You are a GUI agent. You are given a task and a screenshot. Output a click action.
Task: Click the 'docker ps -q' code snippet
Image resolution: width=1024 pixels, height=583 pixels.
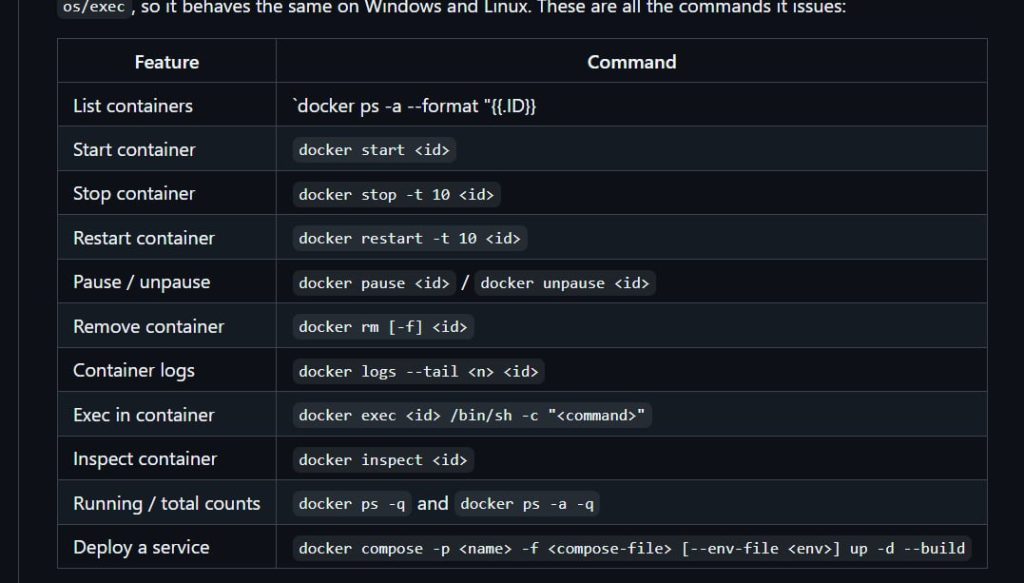tap(352, 503)
